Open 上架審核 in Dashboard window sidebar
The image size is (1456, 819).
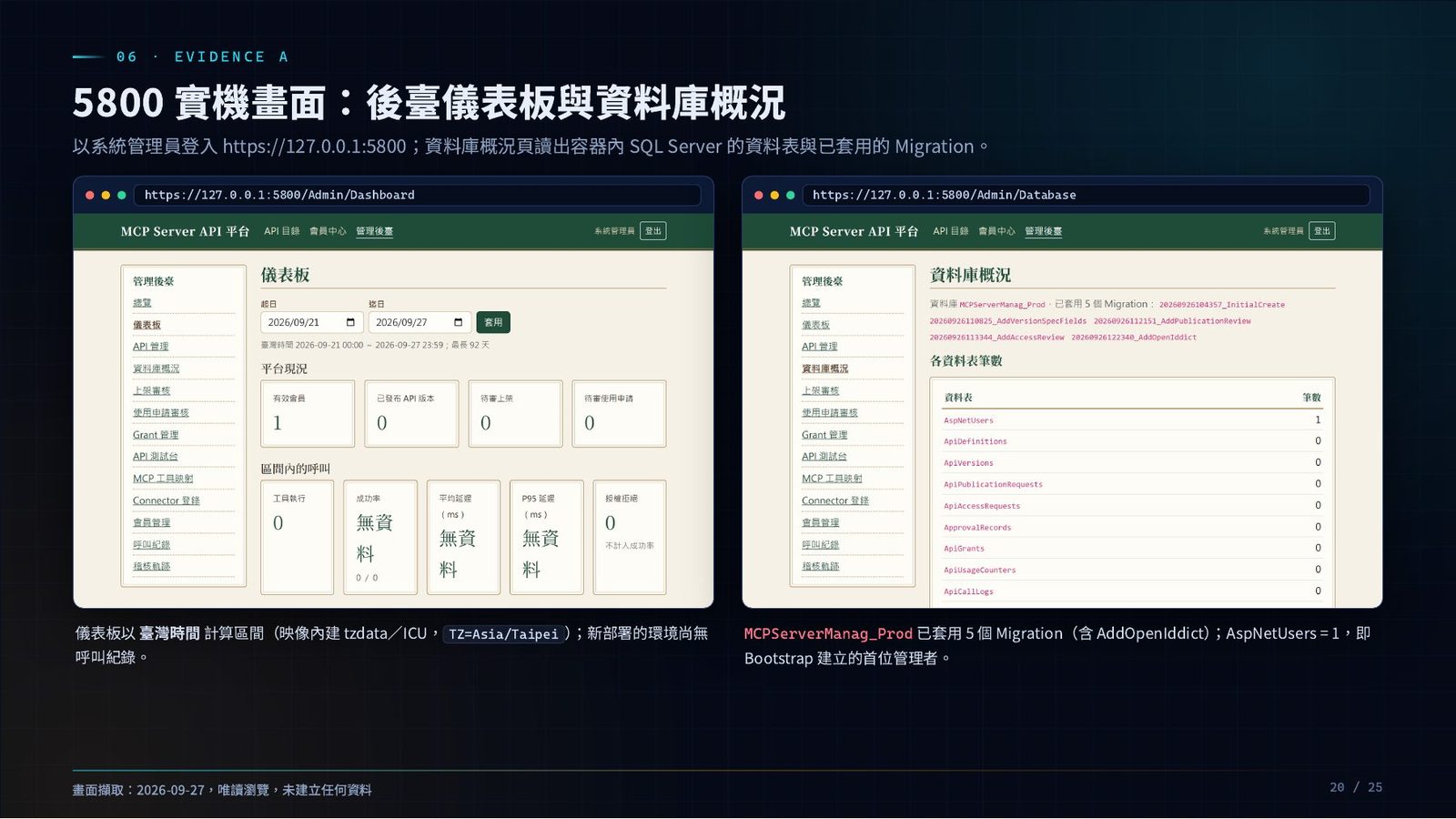151,390
